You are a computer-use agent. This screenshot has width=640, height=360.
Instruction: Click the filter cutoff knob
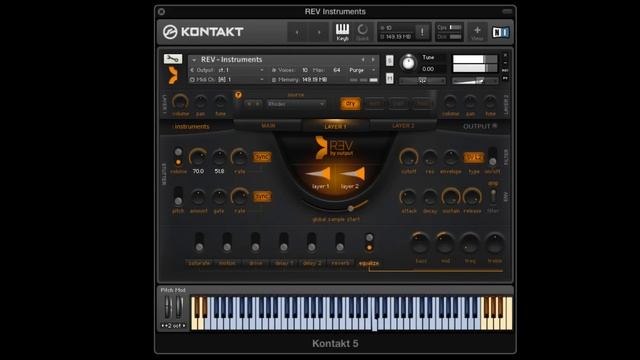click(x=408, y=157)
